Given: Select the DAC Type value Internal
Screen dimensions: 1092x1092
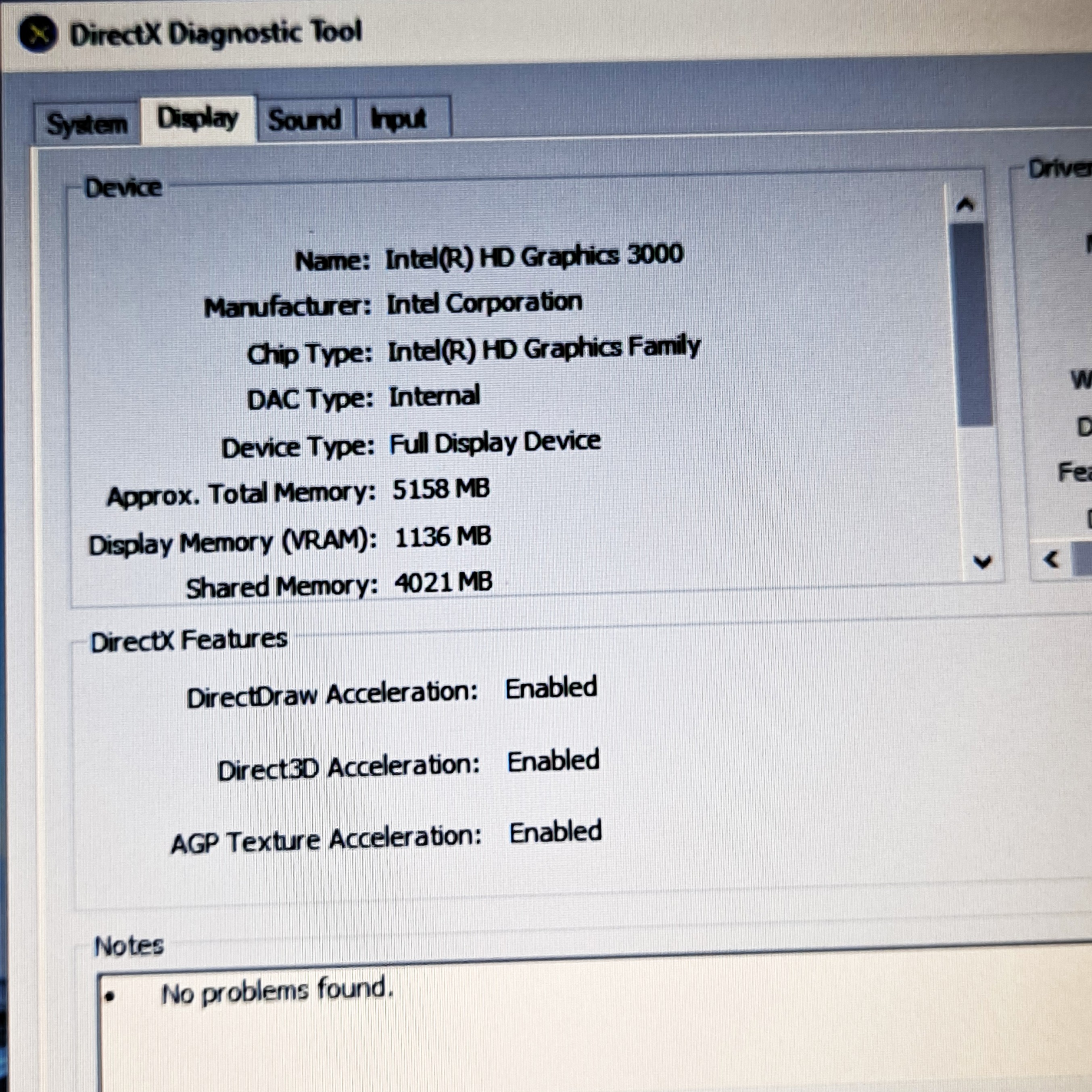Looking at the screenshot, I should (434, 396).
